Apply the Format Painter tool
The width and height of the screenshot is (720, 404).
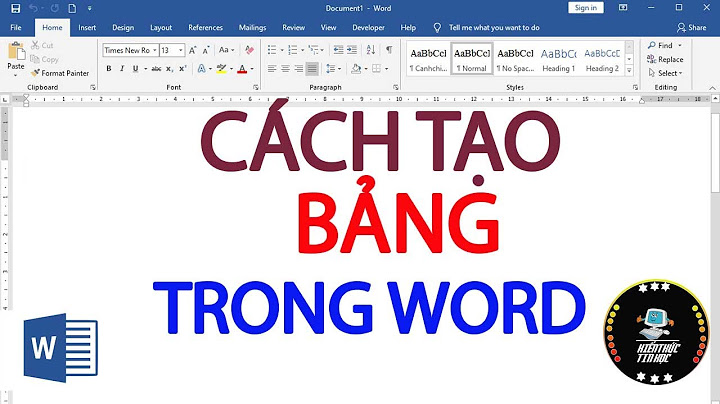coord(60,73)
